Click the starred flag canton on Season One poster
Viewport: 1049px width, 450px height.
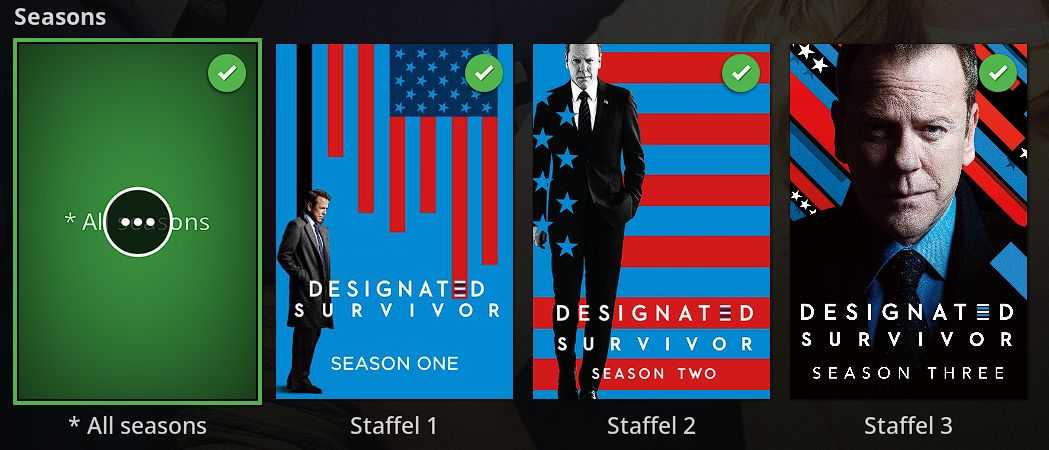[444, 80]
